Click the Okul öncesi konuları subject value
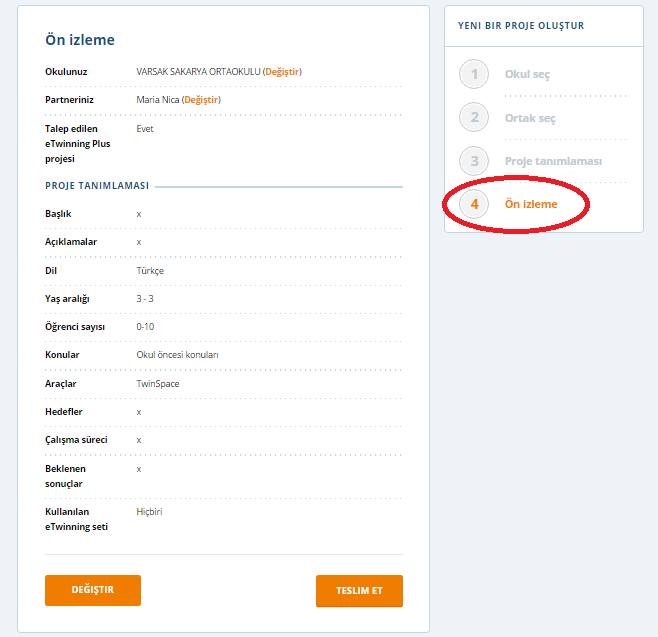 coord(177,355)
